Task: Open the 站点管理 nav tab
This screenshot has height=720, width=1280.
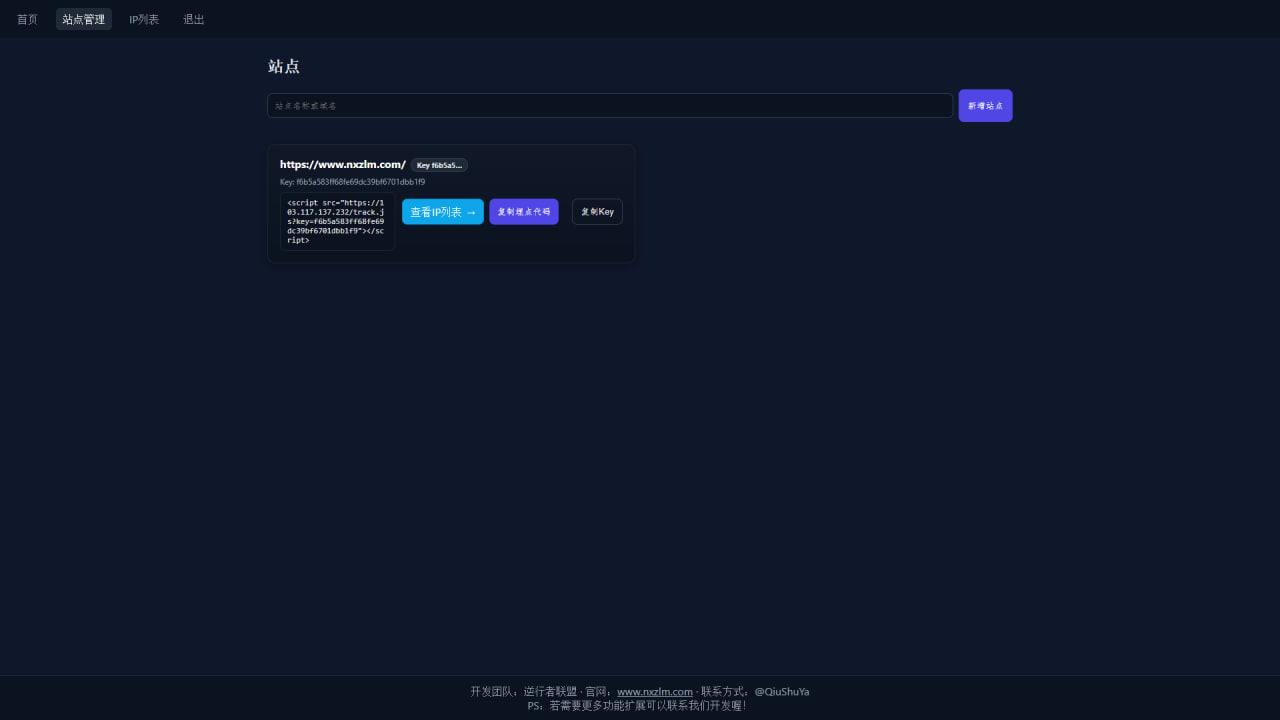Action: 84,19
